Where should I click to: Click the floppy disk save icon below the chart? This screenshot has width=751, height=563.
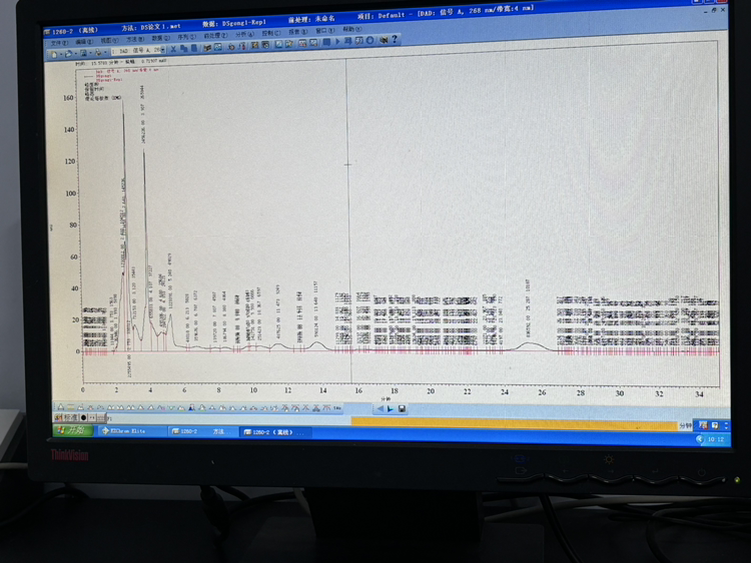point(402,409)
